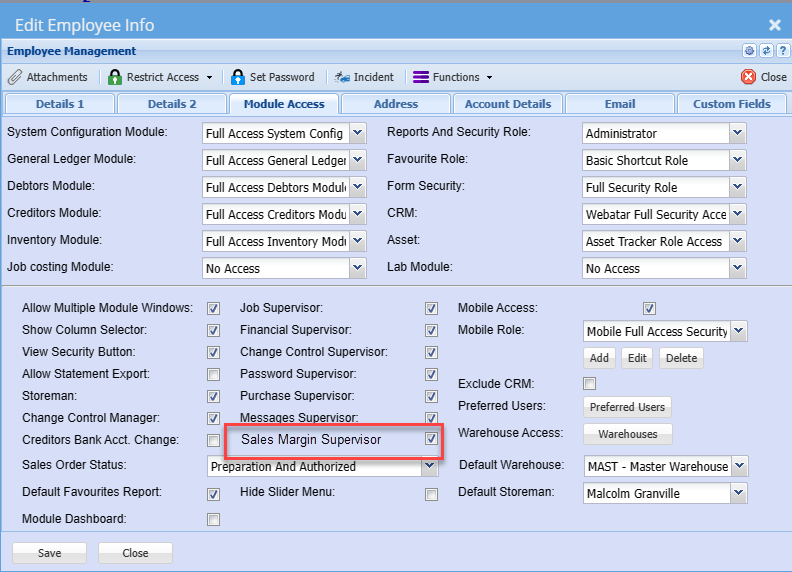The image size is (792, 572).
Task: Open the CRM role dropdown
Action: (x=737, y=214)
